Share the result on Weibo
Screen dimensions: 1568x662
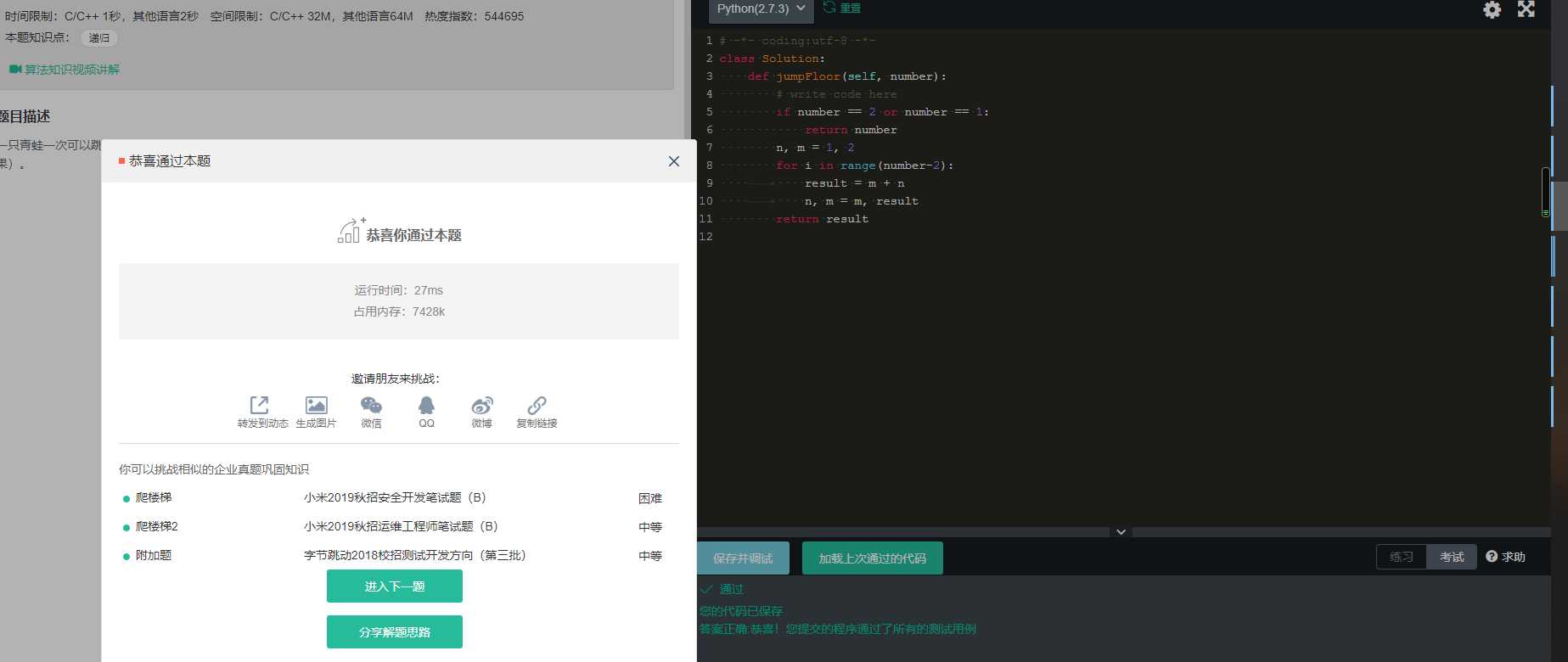(482, 406)
